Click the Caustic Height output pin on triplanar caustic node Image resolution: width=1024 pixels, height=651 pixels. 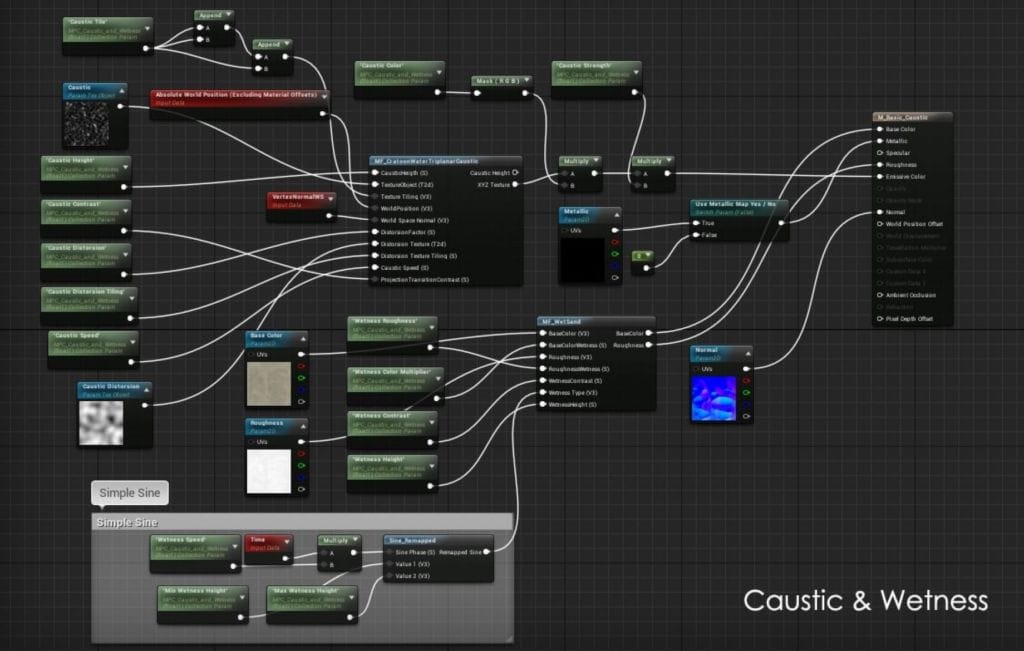[x=515, y=173]
